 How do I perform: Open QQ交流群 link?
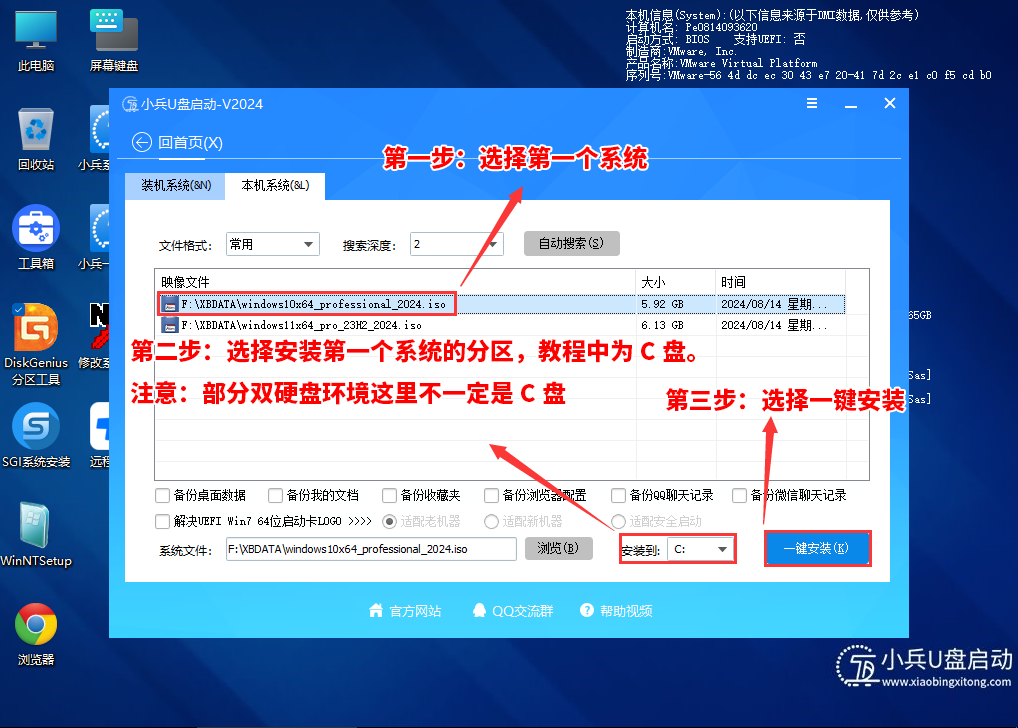(523, 611)
